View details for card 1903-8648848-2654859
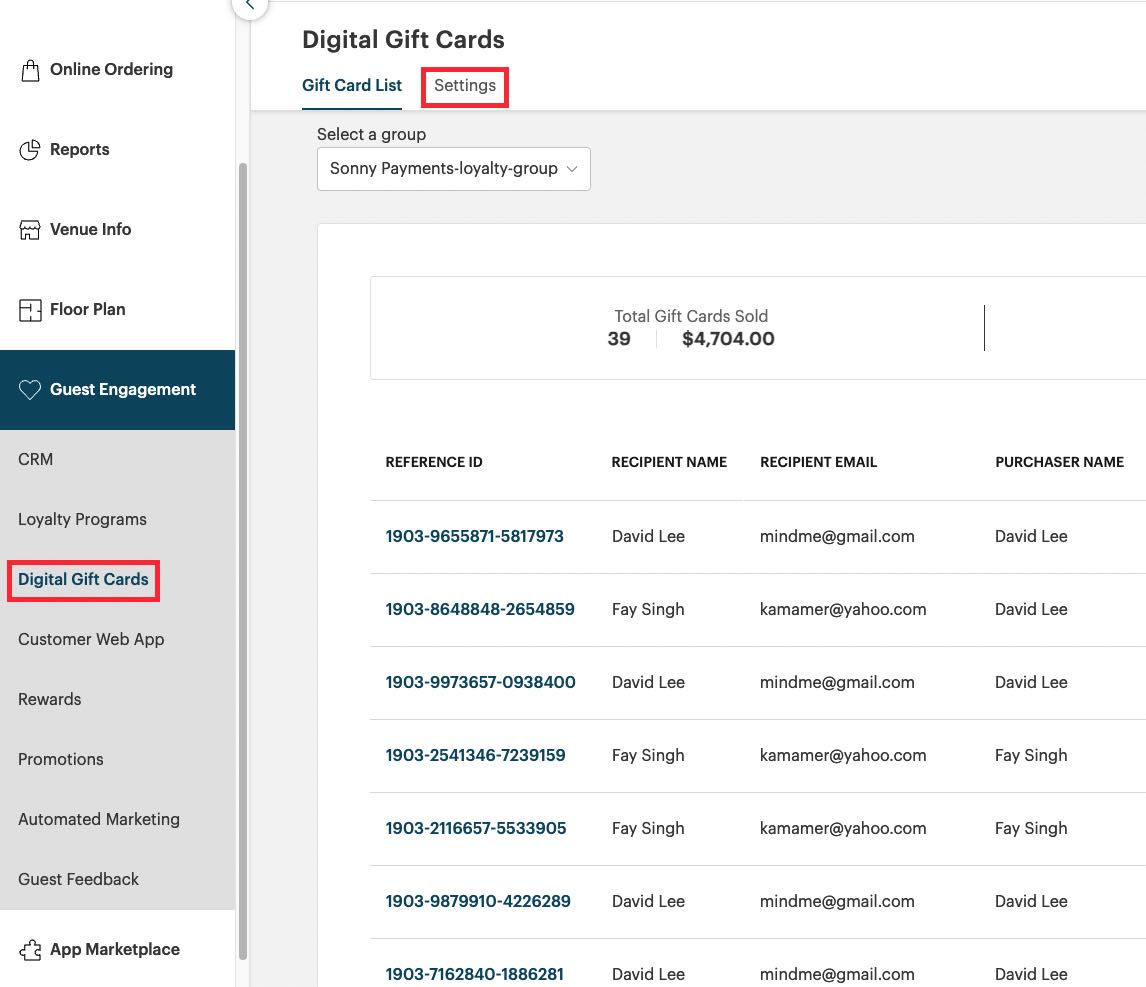This screenshot has height=987, width=1146. (480, 609)
